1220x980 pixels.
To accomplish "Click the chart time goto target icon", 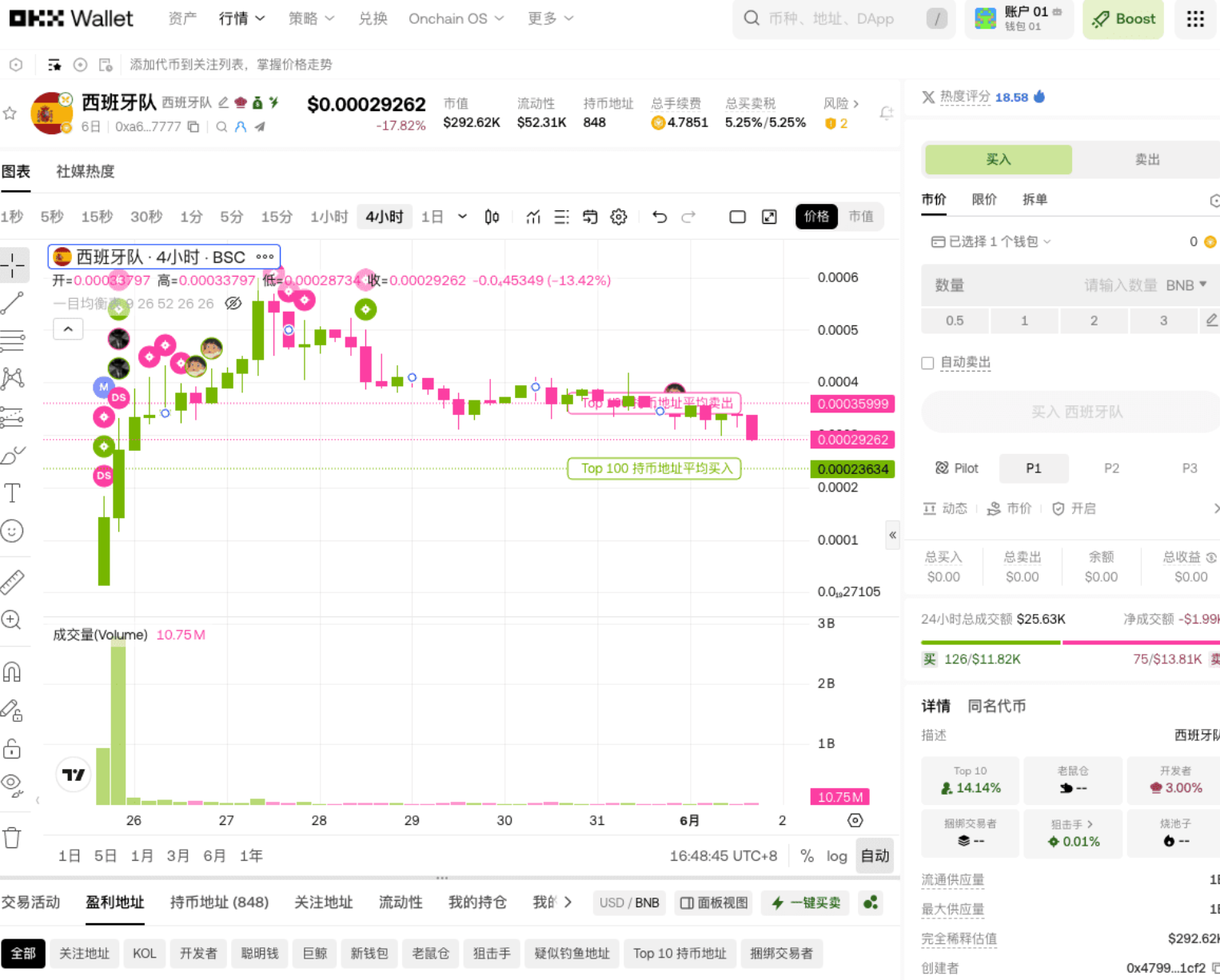I will click(855, 820).
